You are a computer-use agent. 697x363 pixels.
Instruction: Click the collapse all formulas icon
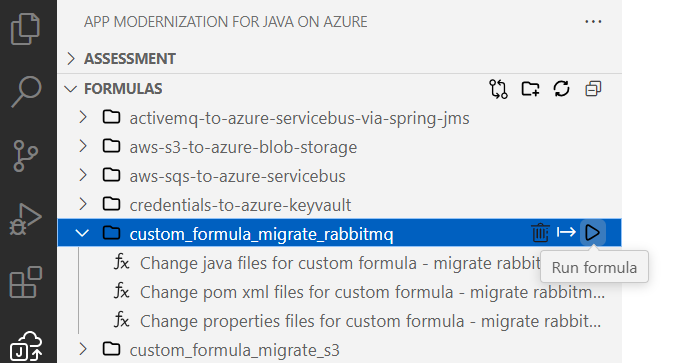593,89
